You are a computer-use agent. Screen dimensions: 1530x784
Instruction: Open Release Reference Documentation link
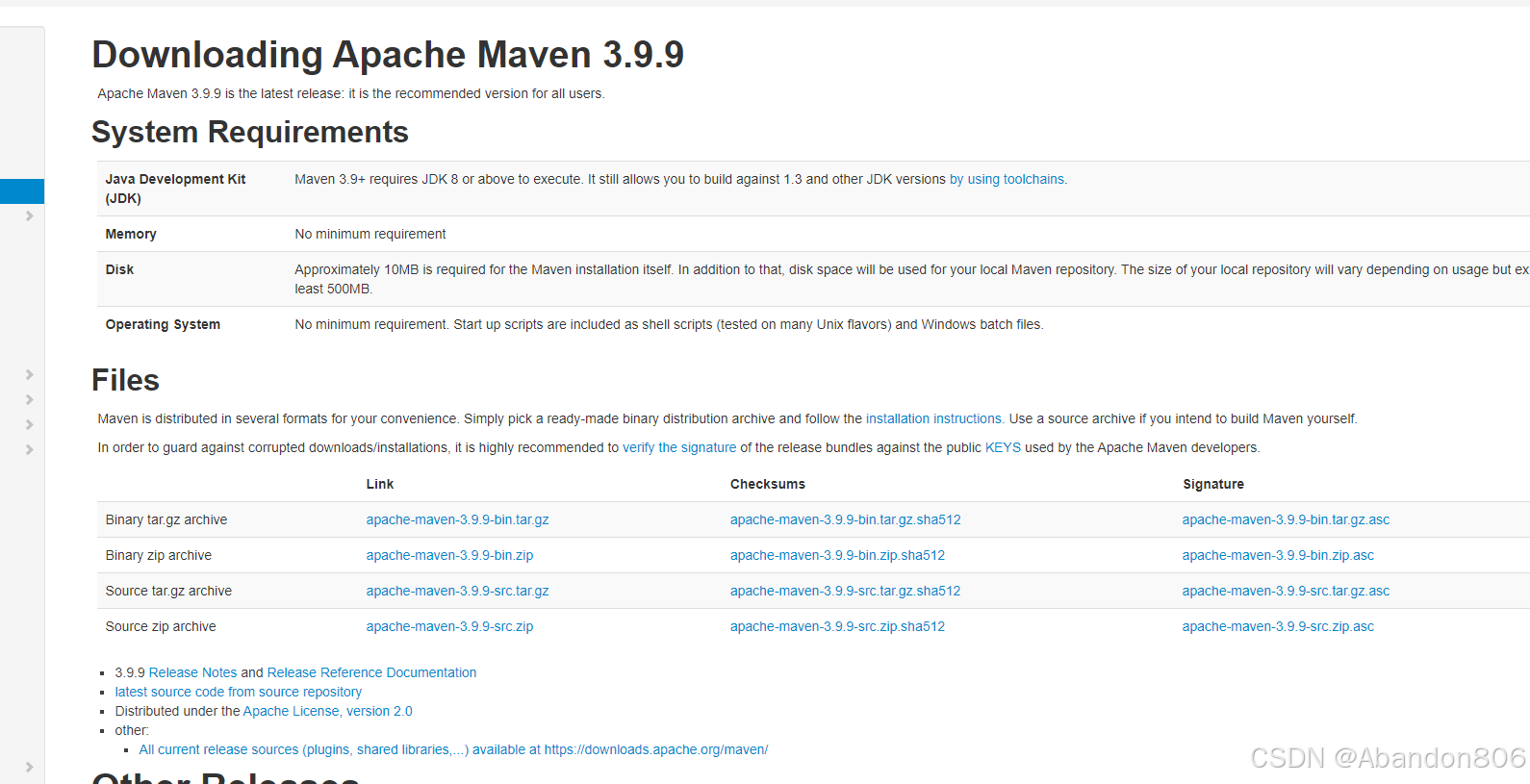point(371,672)
